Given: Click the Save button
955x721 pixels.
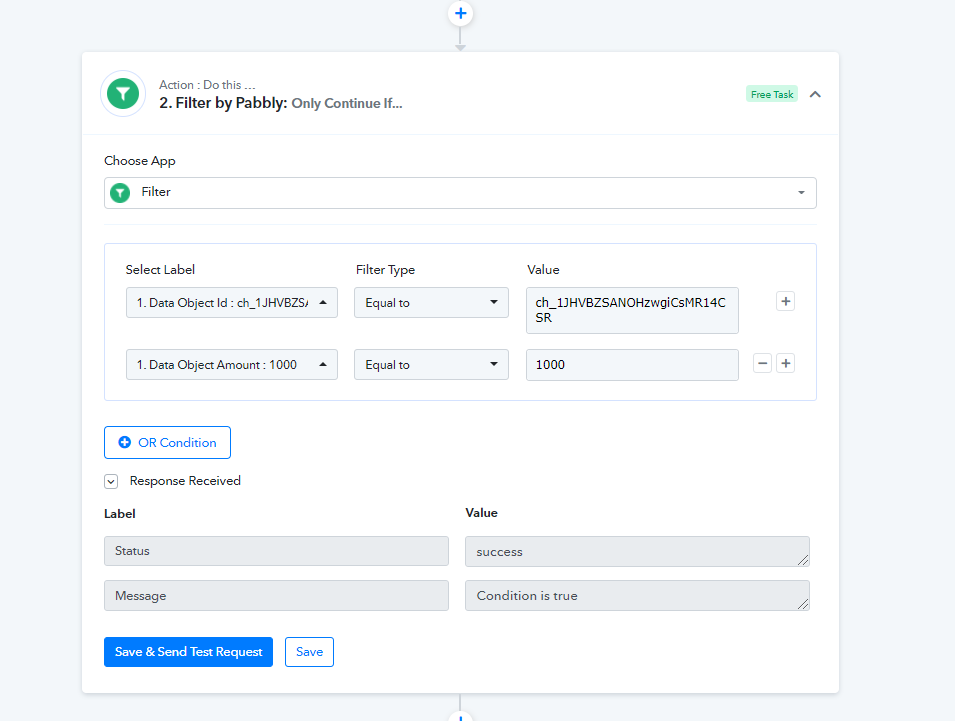Looking at the screenshot, I should pos(309,652).
